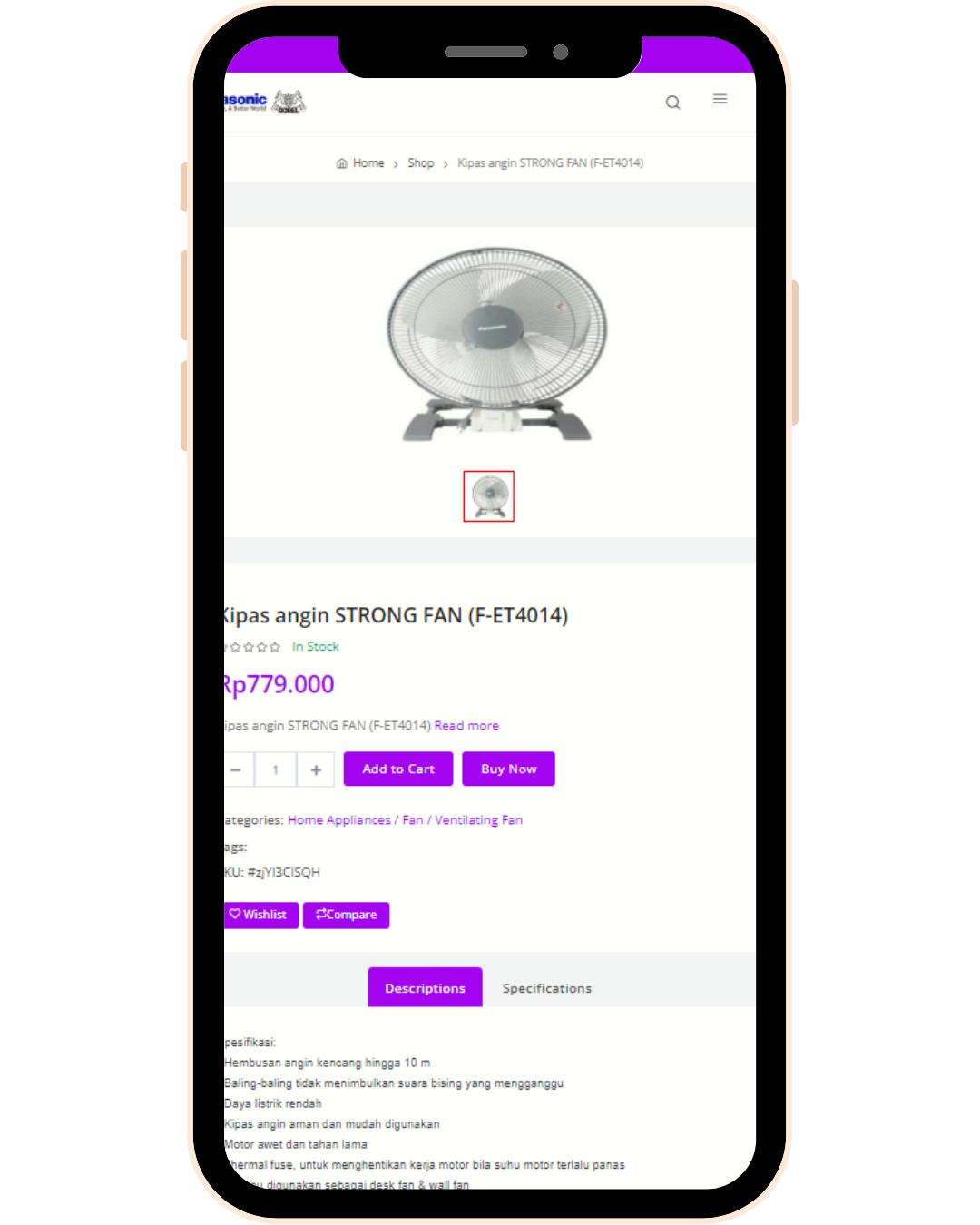This screenshot has width=980, height=1225.
Task: Click the Panasonic logo in header
Action: pos(265,102)
